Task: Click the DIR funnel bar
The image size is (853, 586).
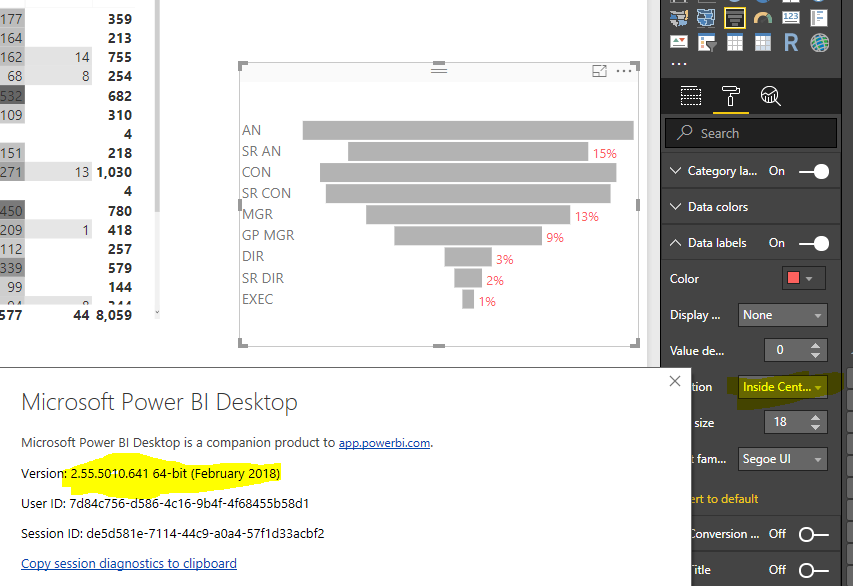Action: tap(468, 257)
